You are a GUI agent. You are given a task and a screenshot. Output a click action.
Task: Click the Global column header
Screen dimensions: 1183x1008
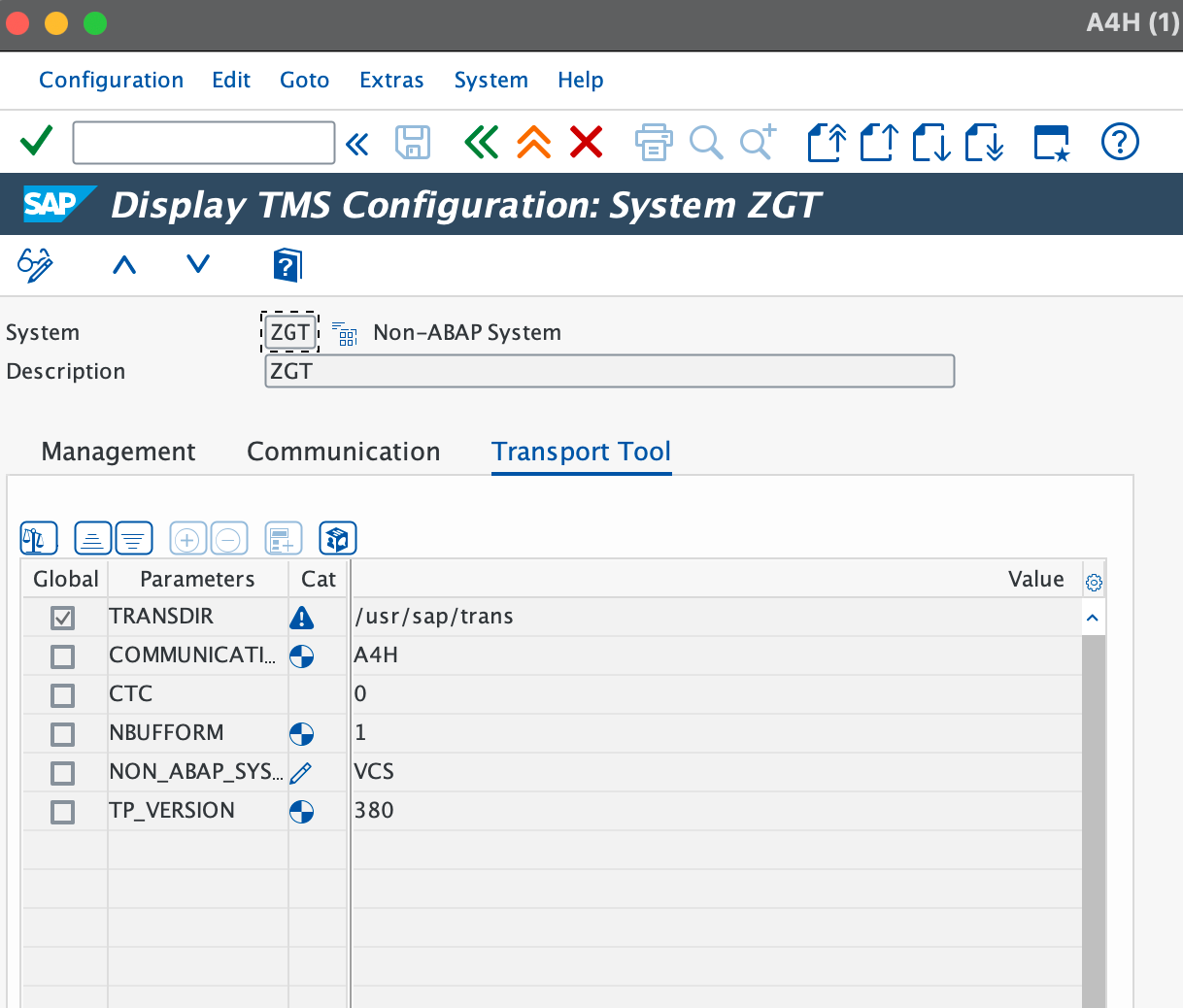pos(65,579)
